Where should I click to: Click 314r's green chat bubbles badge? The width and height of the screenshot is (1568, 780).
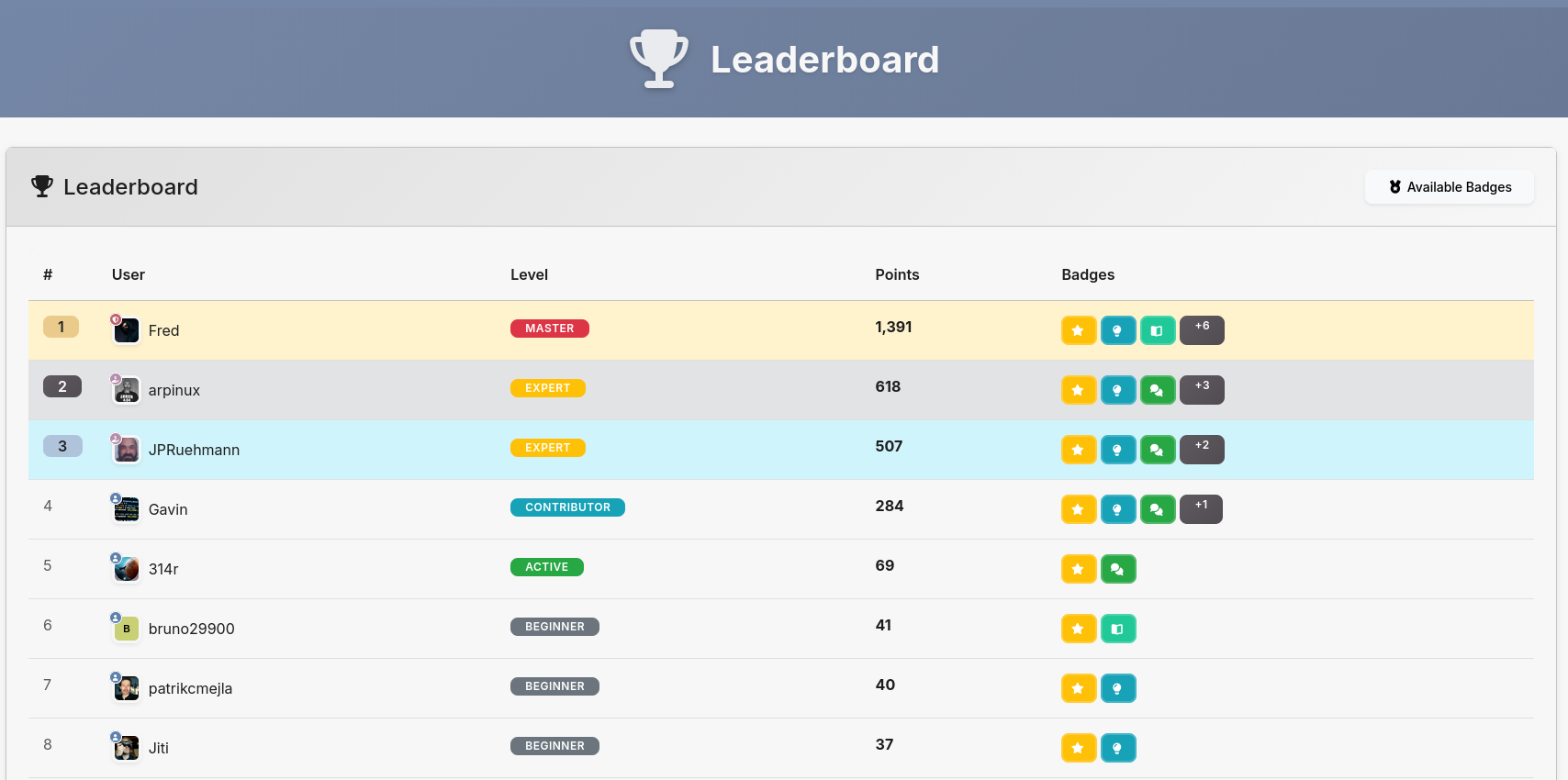pyautogui.click(x=1118, y=569)
